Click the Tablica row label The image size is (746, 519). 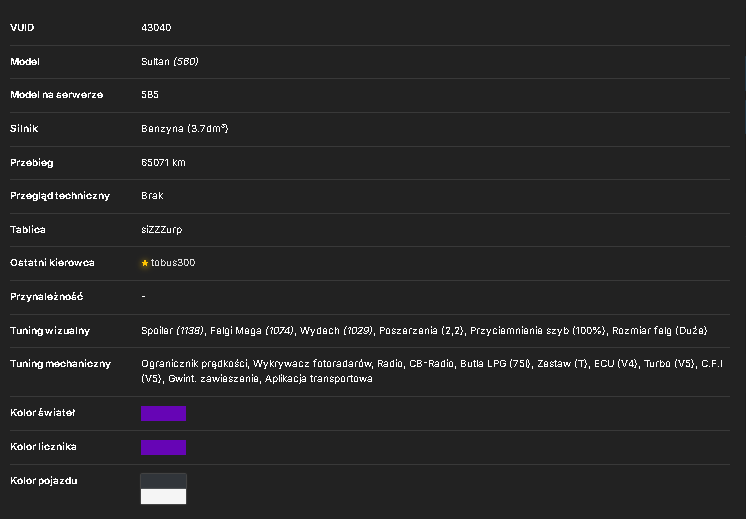click(x=28, y=229)
